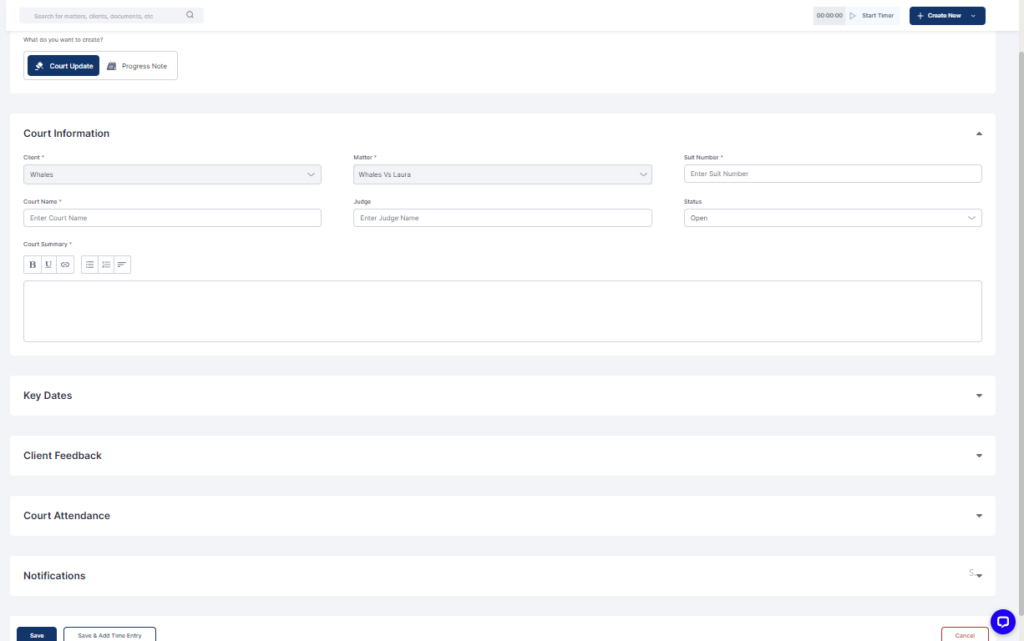Click into the Enter Suit Number field
This screenshot has width=1024, height=641.
pos(832,174)
